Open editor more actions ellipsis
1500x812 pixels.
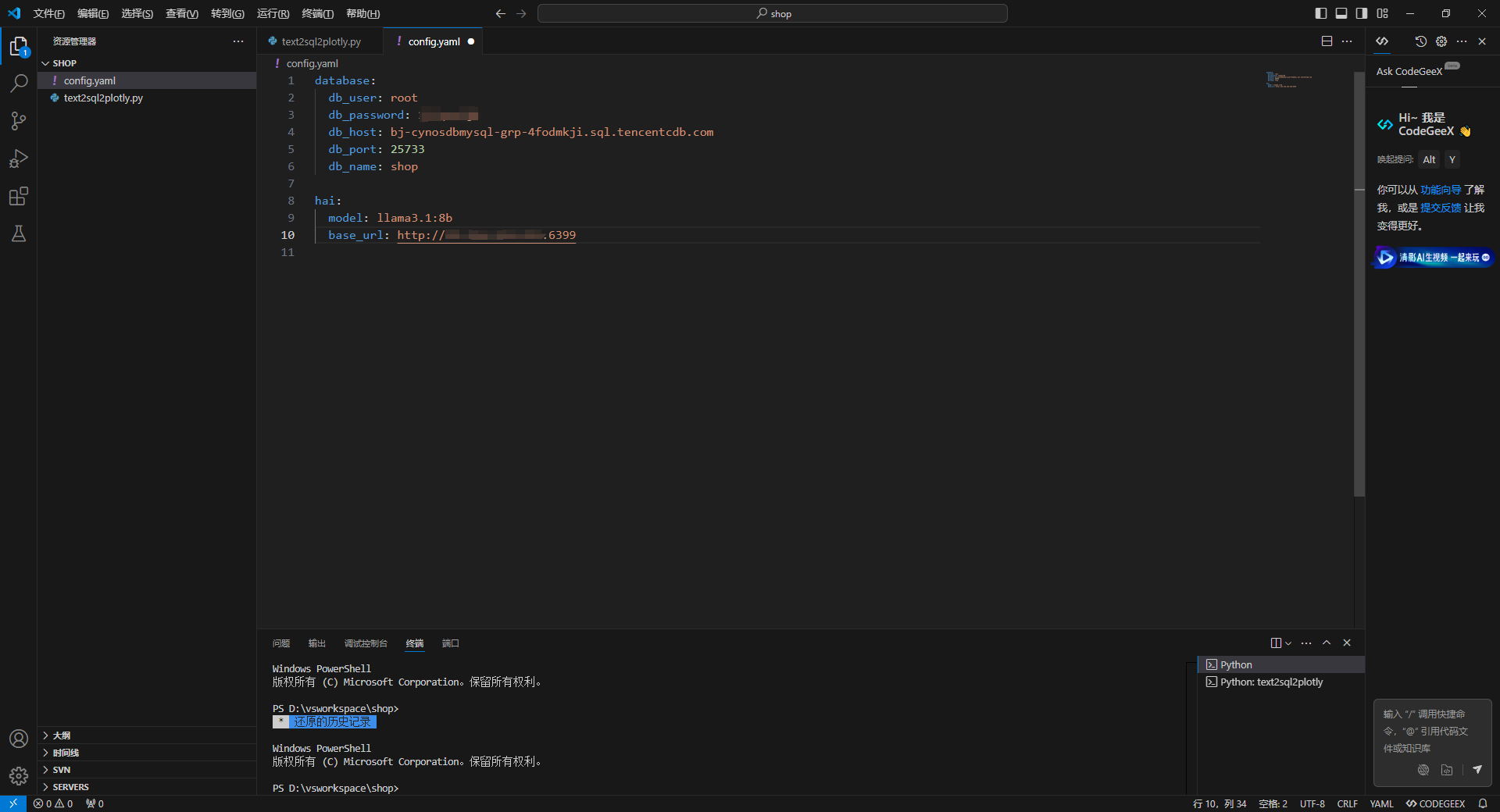1347,41
